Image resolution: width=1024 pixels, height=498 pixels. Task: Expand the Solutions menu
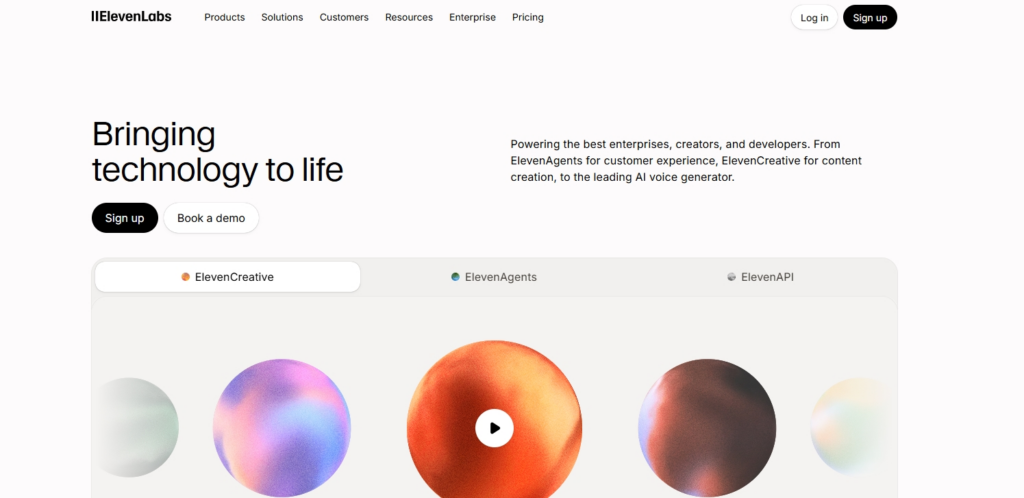282,18
